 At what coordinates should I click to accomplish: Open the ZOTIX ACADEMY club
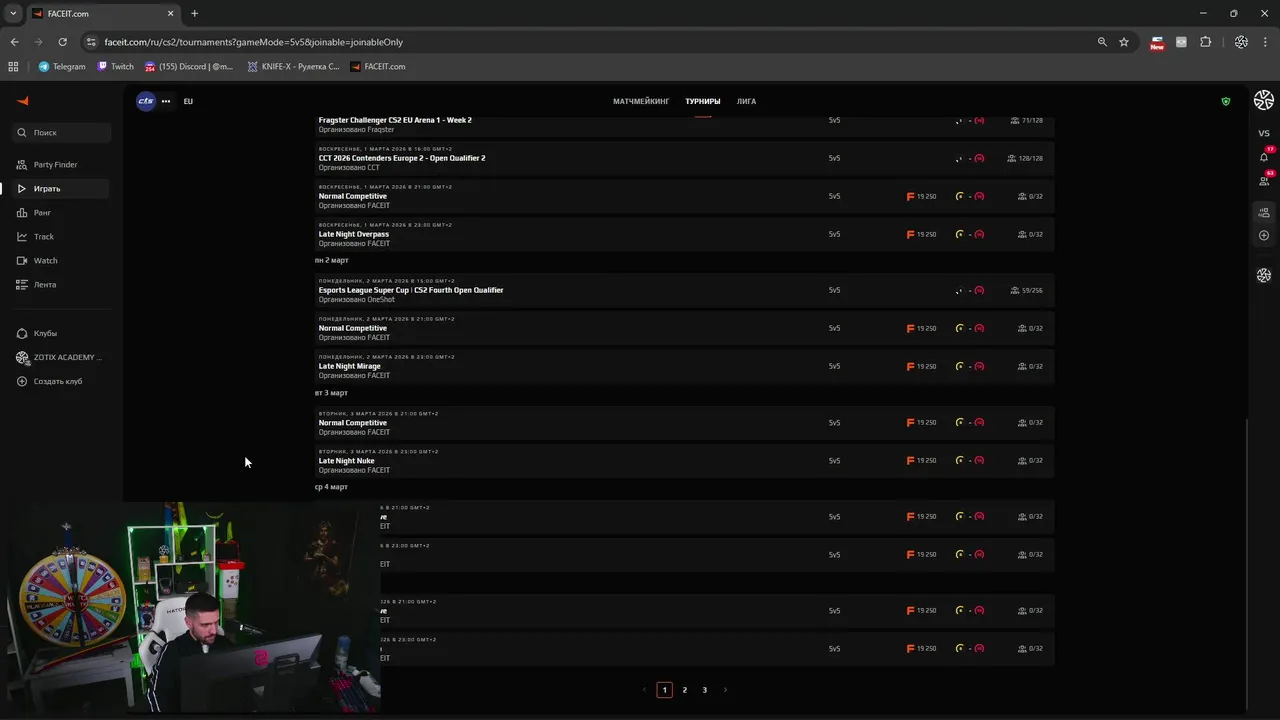(x=59, y=357)
